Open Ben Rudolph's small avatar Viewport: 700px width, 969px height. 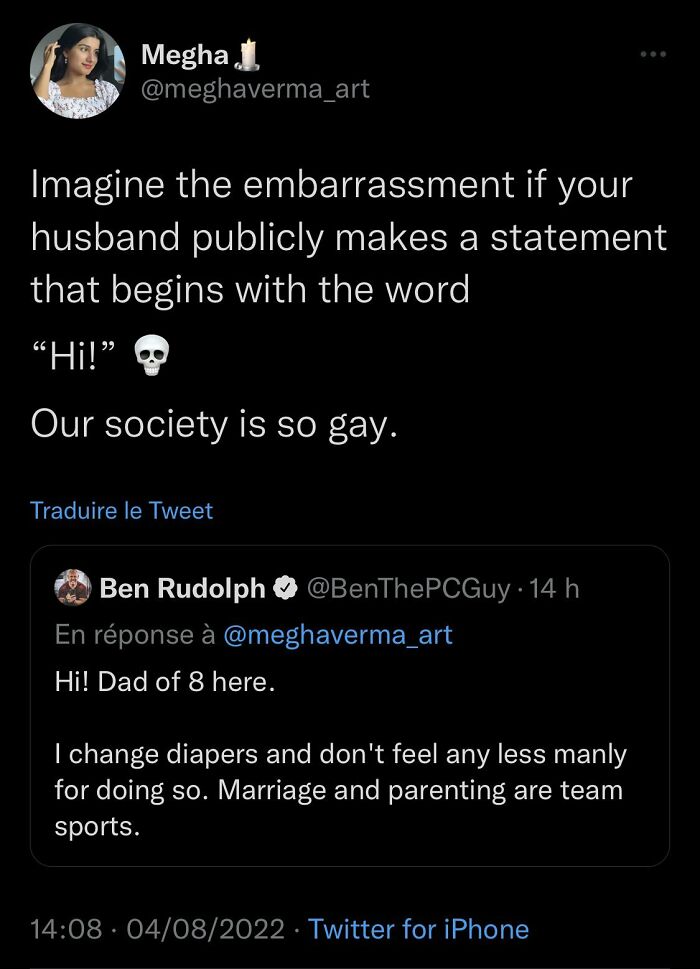[x=72, y=588]
